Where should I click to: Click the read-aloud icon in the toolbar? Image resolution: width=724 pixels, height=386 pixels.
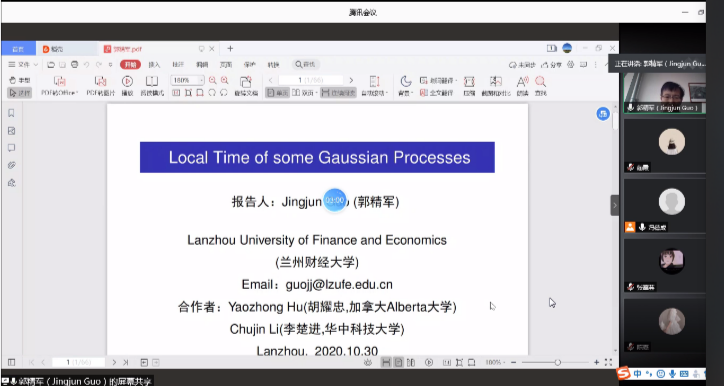tap(522, 86)
